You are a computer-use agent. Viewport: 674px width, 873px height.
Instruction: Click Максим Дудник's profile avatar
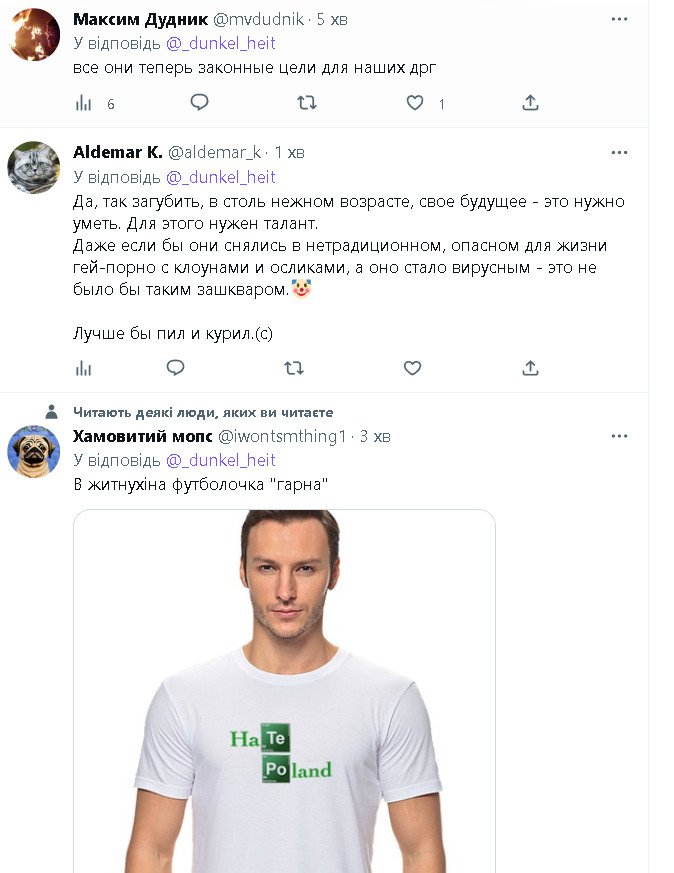coord(34,34)
